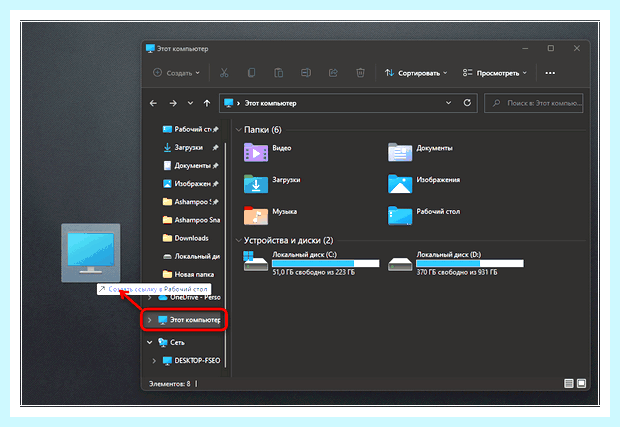Switch to large icons view in status bar
Screen dimensions: 620x427
[581, 383]
